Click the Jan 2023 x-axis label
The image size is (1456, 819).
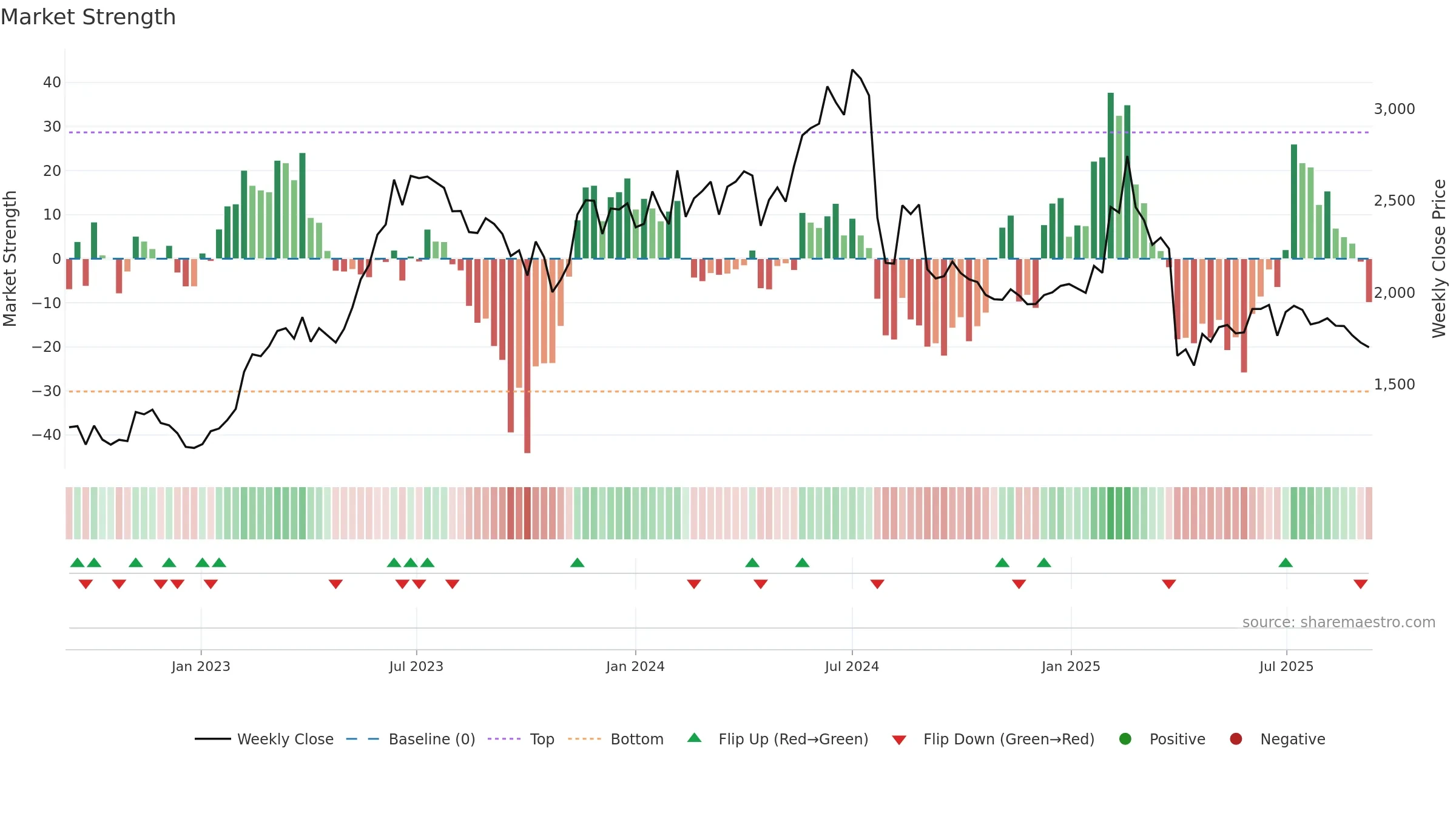(x=201, y=667)
